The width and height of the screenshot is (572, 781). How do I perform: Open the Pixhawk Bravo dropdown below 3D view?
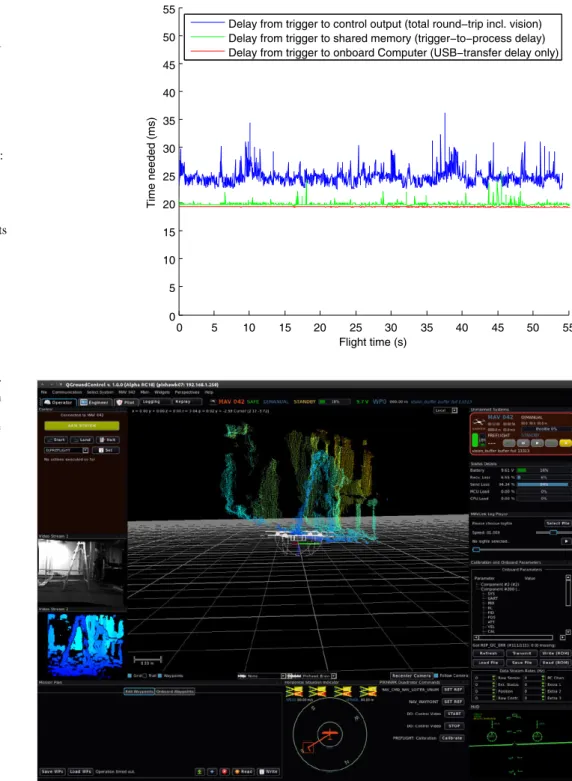pos(312,676)
